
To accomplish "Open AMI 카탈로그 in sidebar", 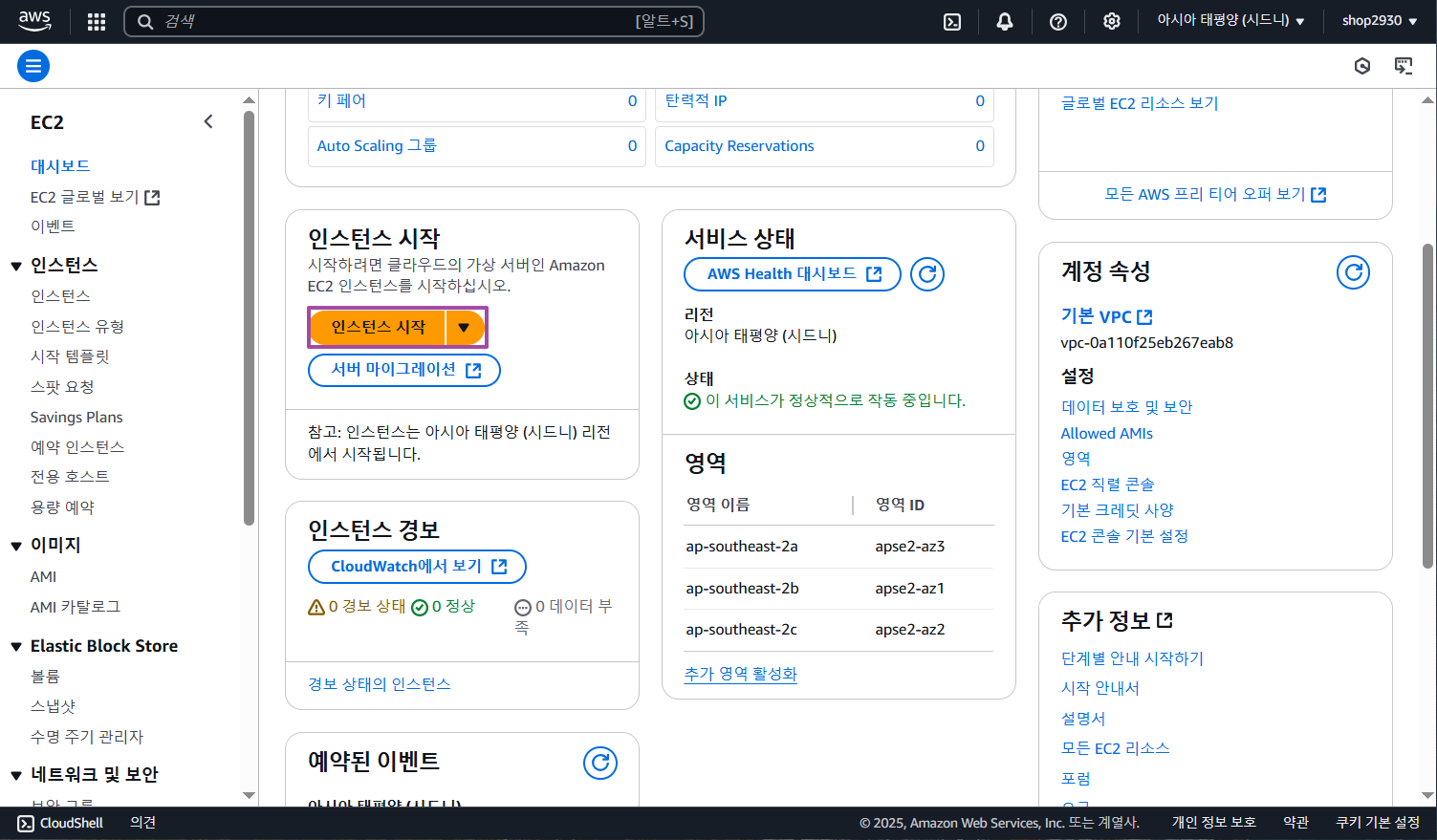I will (x=76, y=607).
